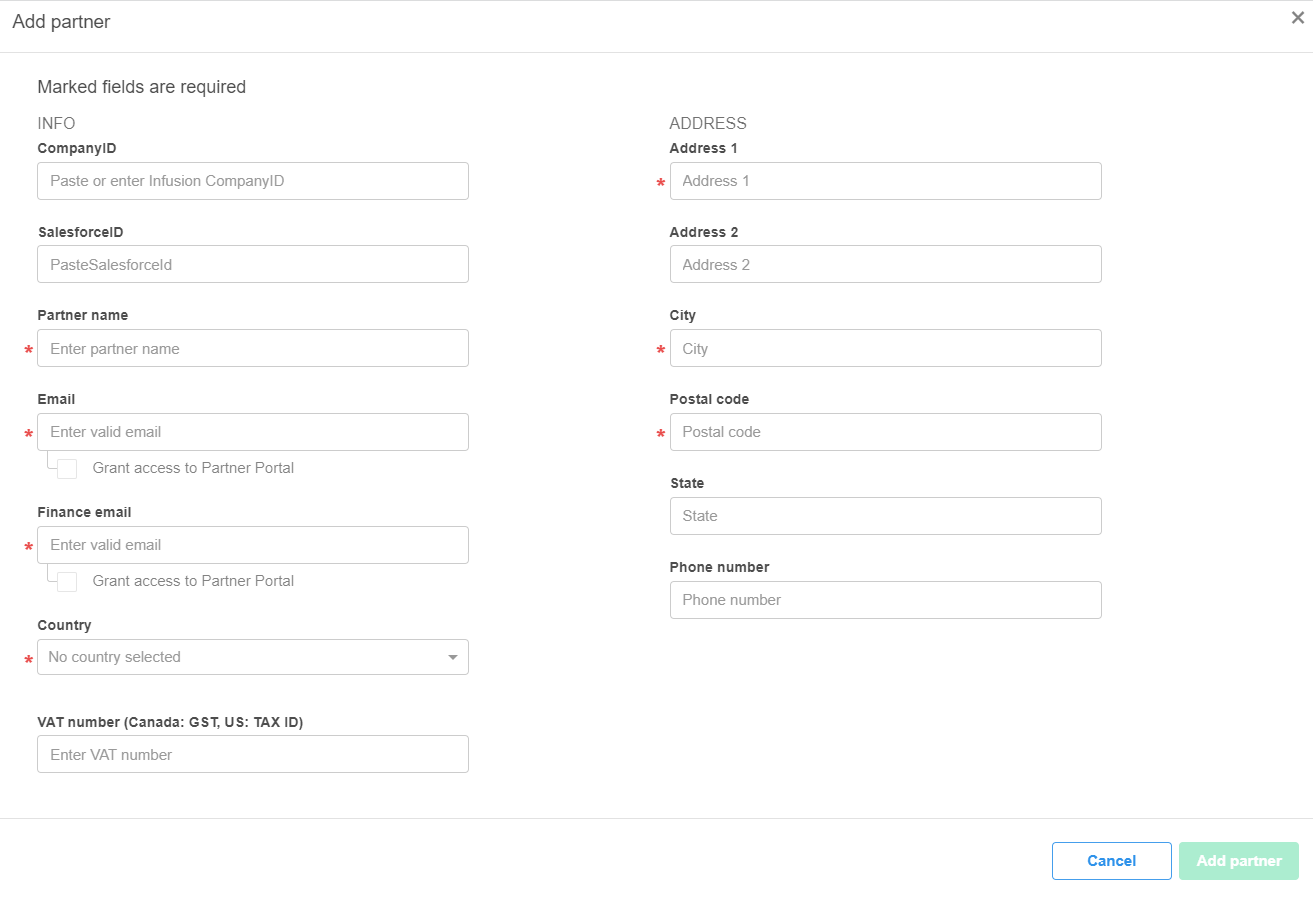Focus the CompanyID input field

[252, 181]
